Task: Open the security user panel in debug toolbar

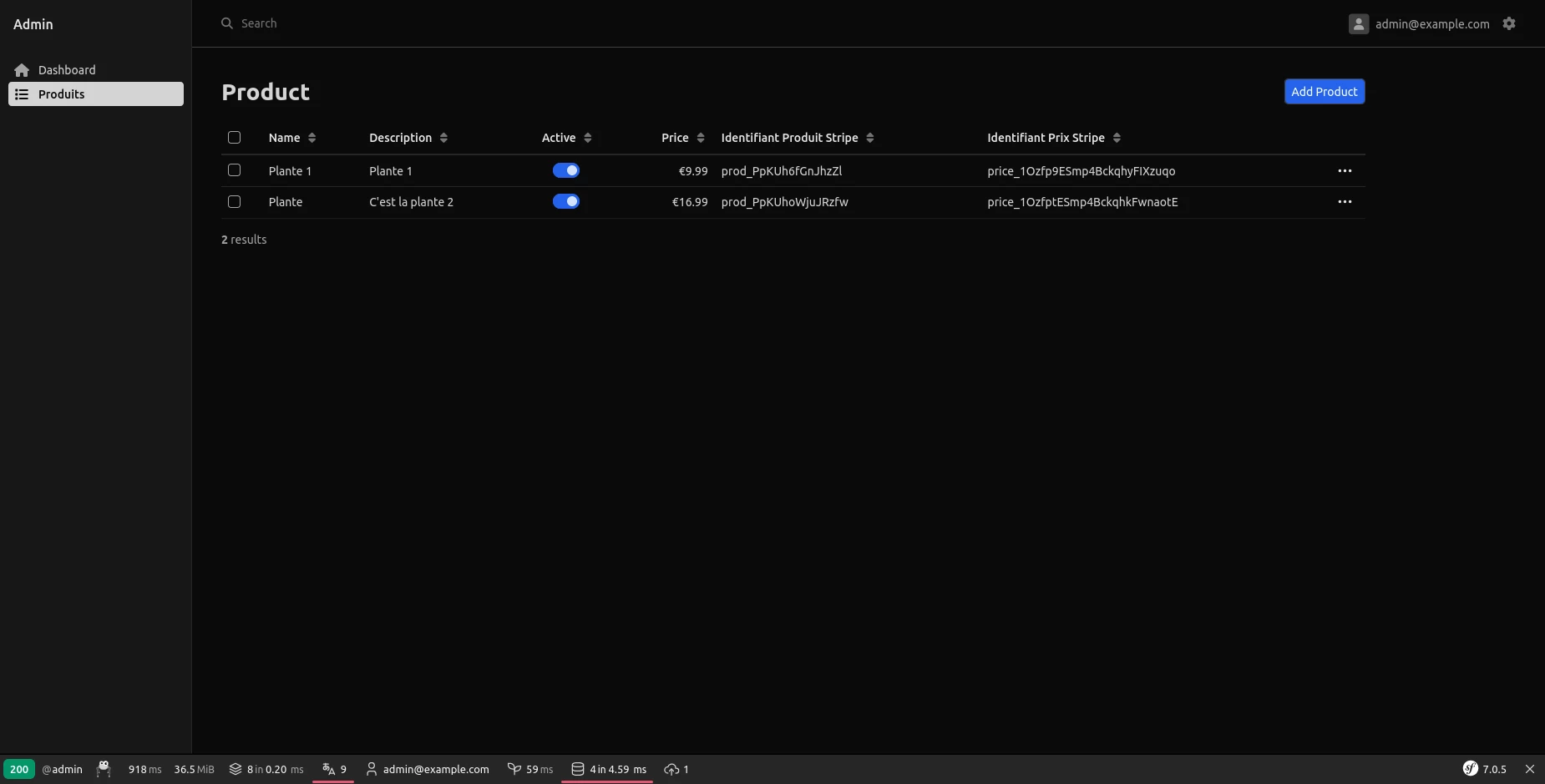Action: pyautogui.click(x=427, y=769)
